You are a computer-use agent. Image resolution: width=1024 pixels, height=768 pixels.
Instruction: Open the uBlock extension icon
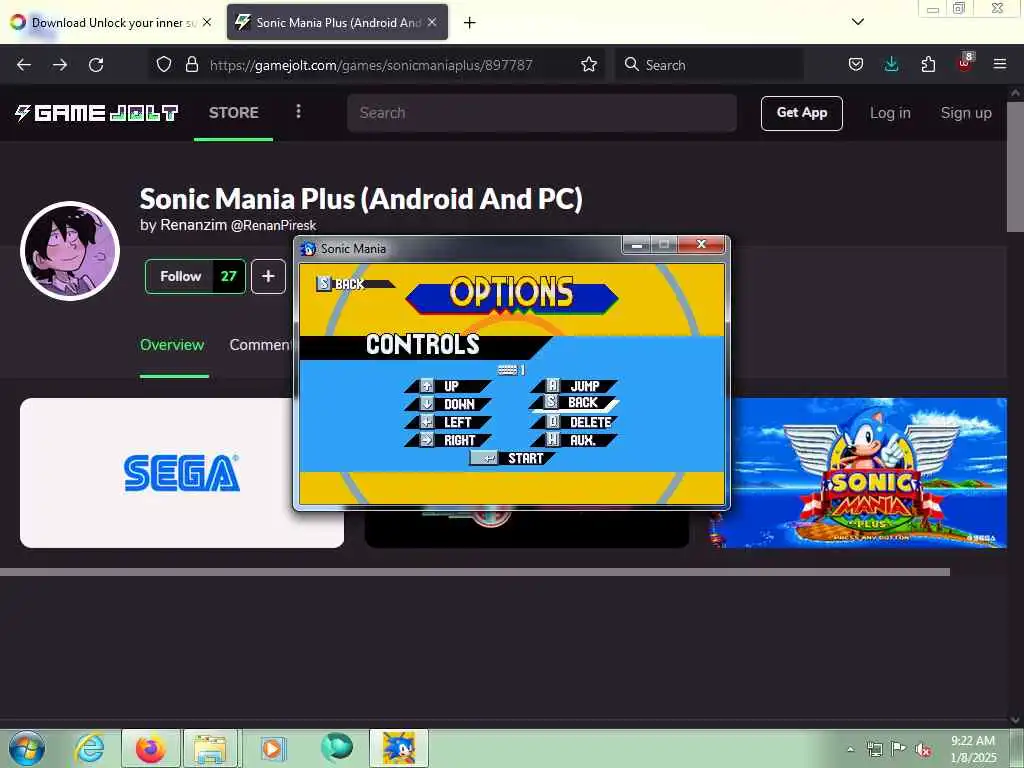(965, 63)
